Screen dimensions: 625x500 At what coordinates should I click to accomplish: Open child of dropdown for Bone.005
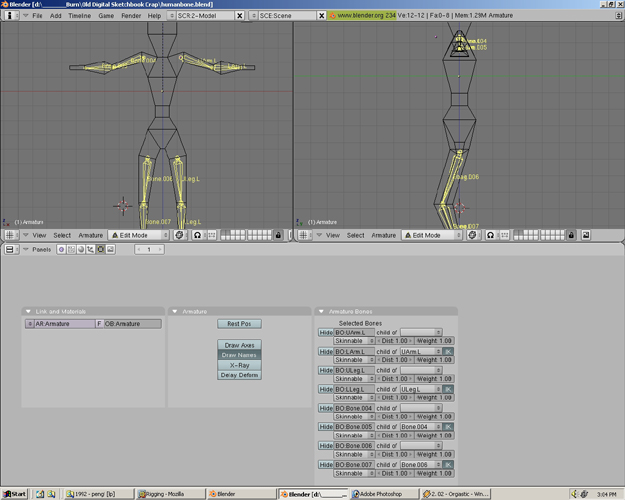click(421, 427)
